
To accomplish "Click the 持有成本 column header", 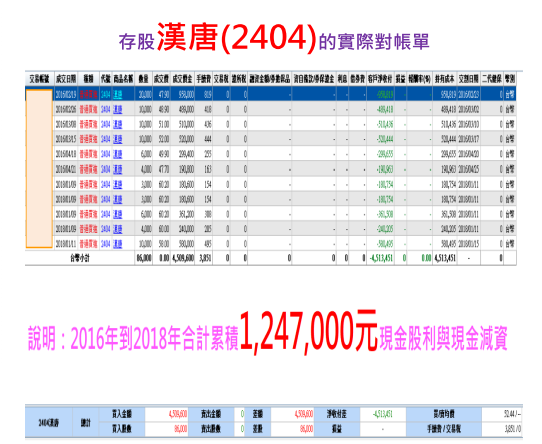I will coord(445,79).
